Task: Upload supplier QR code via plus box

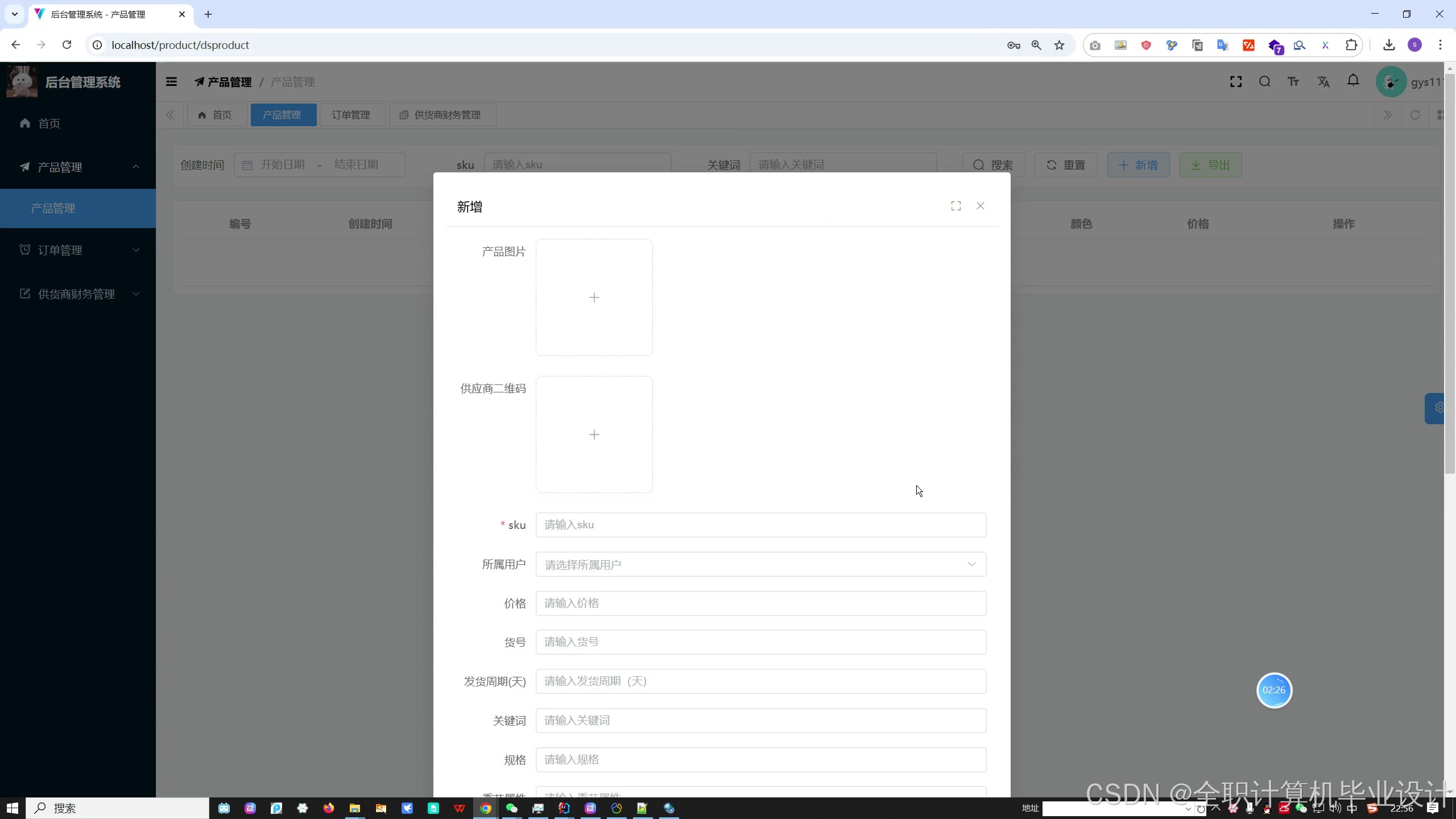Action: click(594, 435)
